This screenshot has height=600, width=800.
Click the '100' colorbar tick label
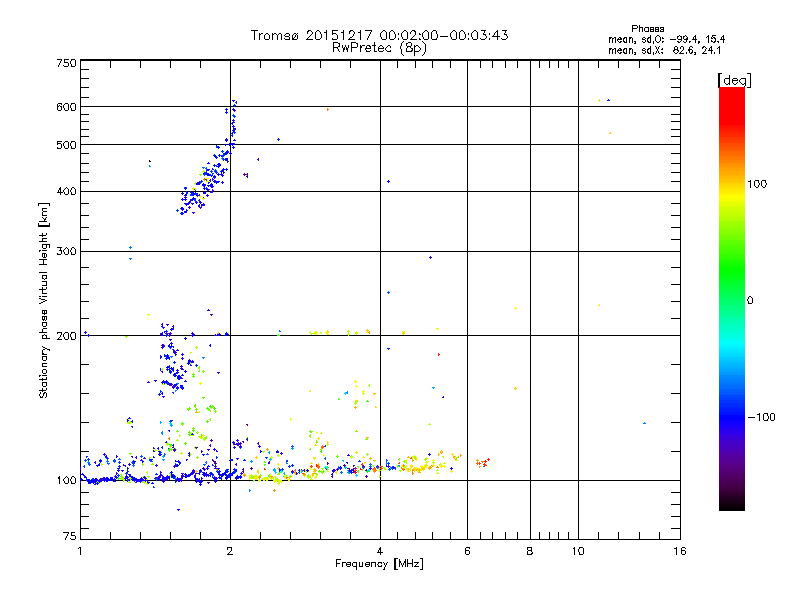pos(757,184)
